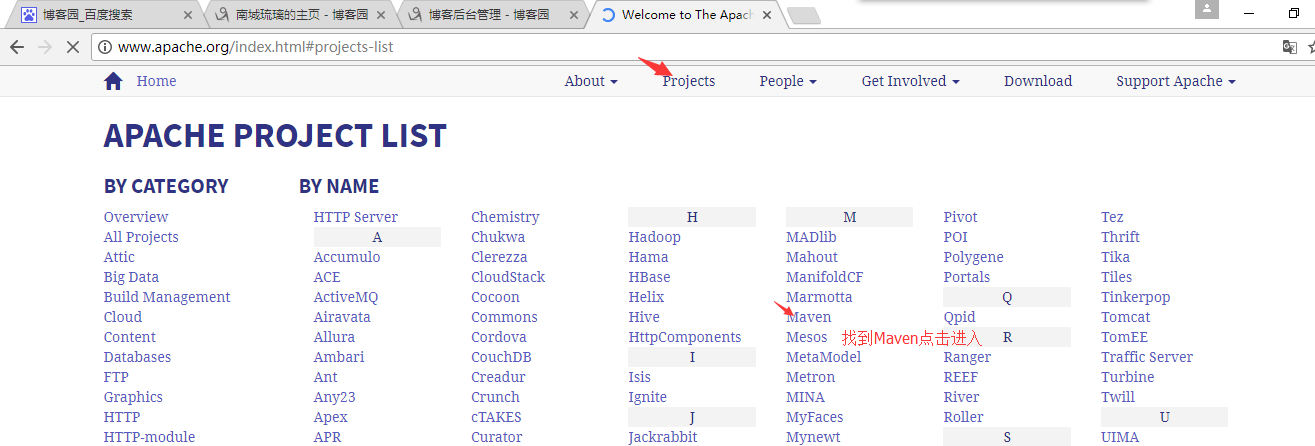The height and width of the screenshot is (446, 1315).
Task: Open the Cordova project link
Action: [499, 337]
